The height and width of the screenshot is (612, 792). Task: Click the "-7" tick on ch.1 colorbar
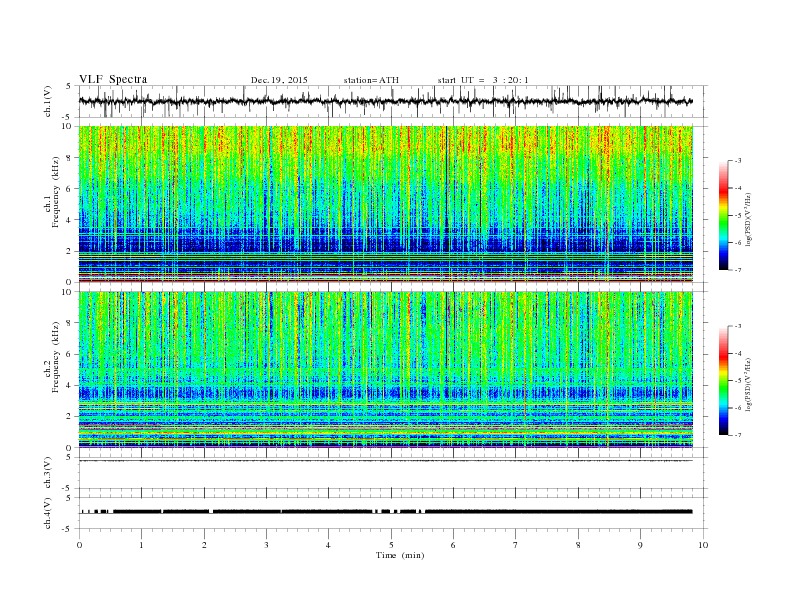738,270
